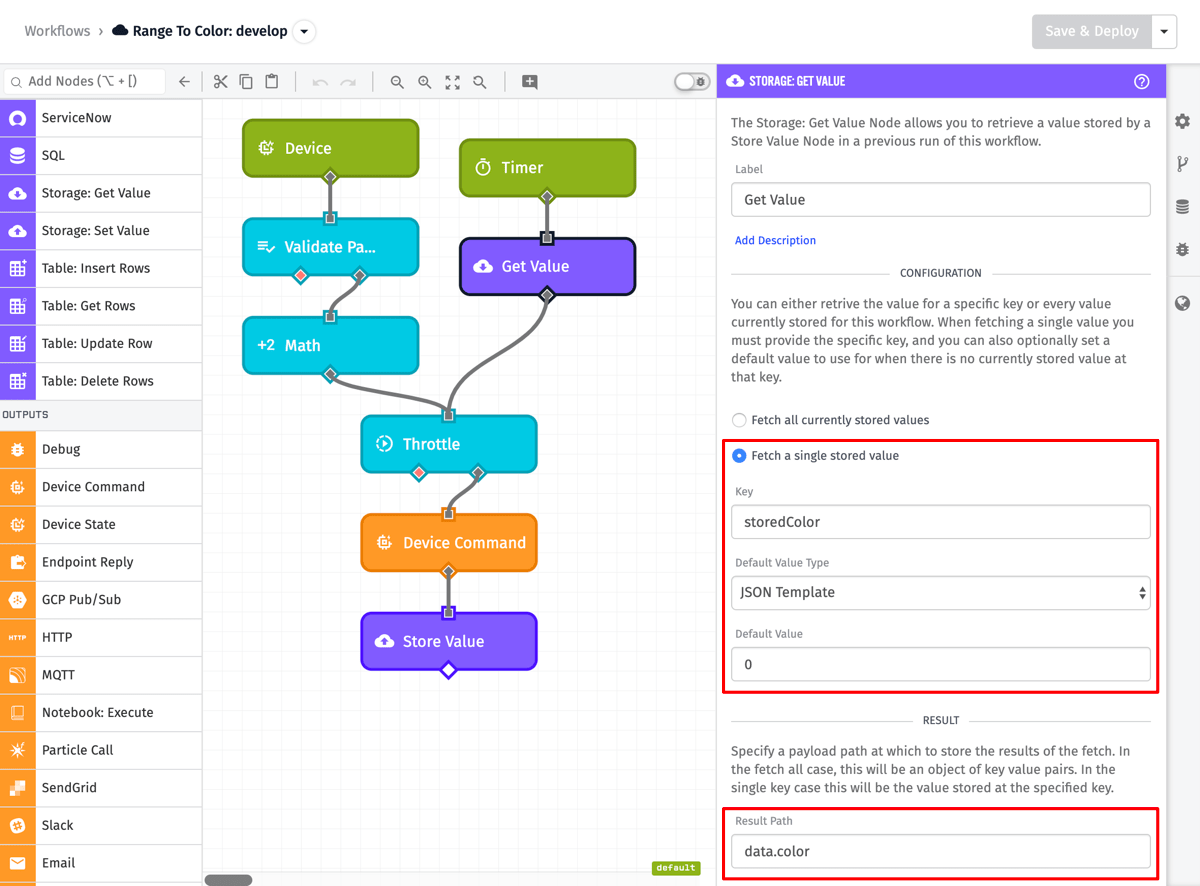1200x886 pixels.
Task: Select the Timer node on canvas
Action: pyautogui.click(x=547, y=168)
